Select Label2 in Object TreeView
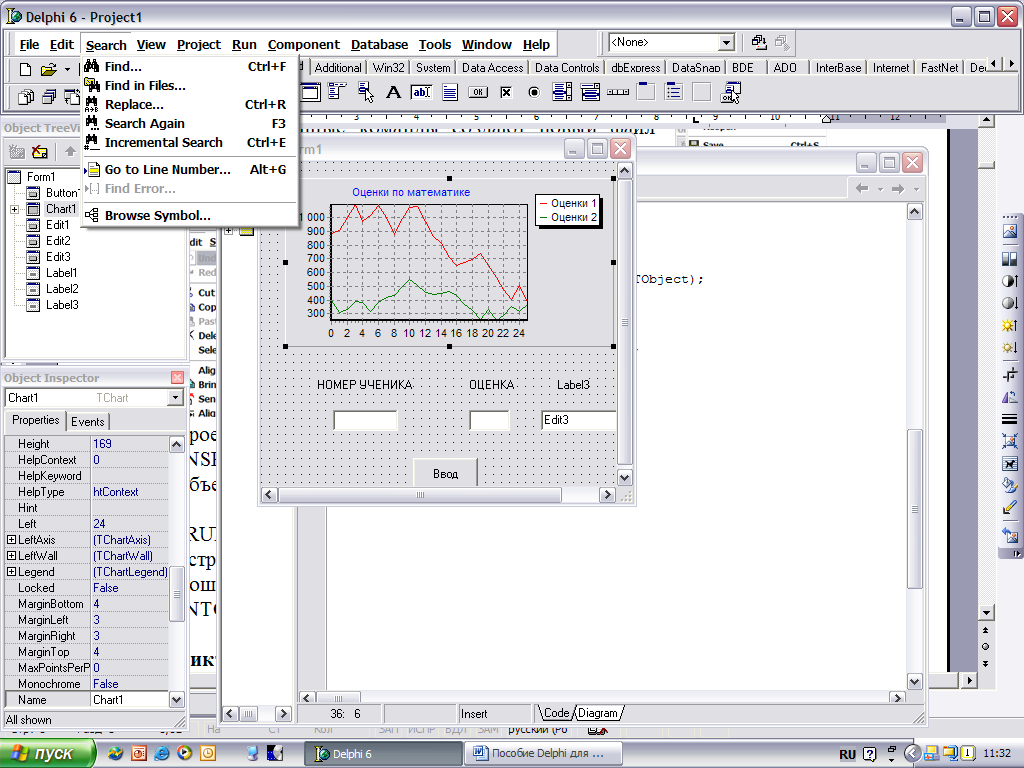The height and width of the screenshot is (768, 1024). (x=62, y=289)
